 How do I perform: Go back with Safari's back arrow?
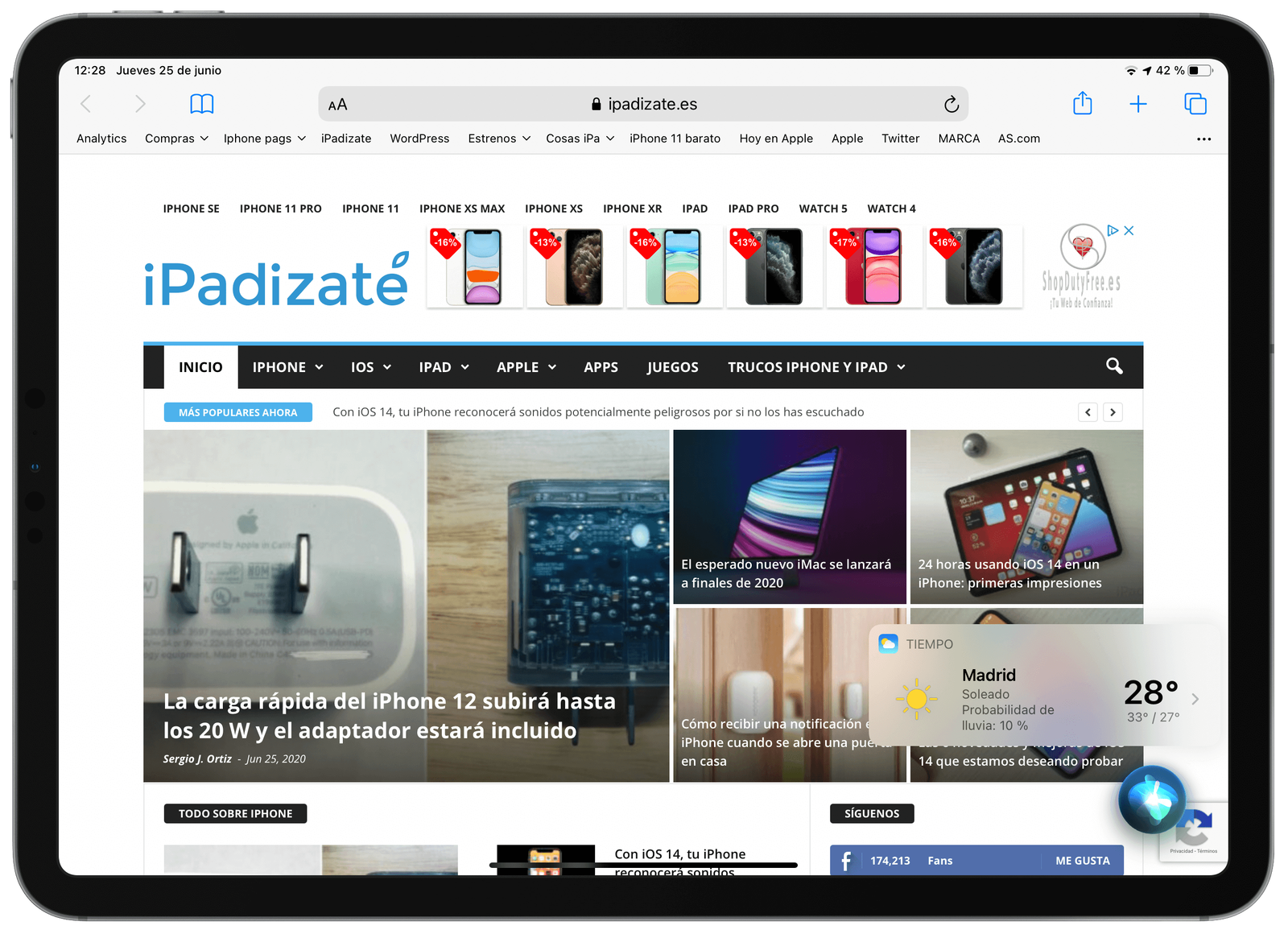pos(86,104)
